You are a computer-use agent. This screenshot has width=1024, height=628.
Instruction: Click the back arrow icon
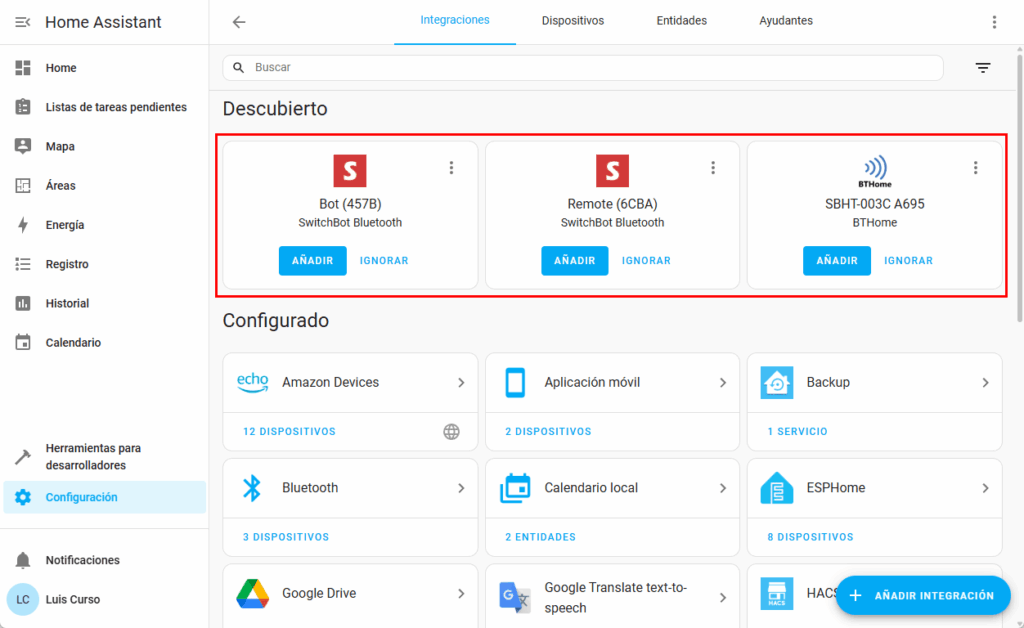239,22
